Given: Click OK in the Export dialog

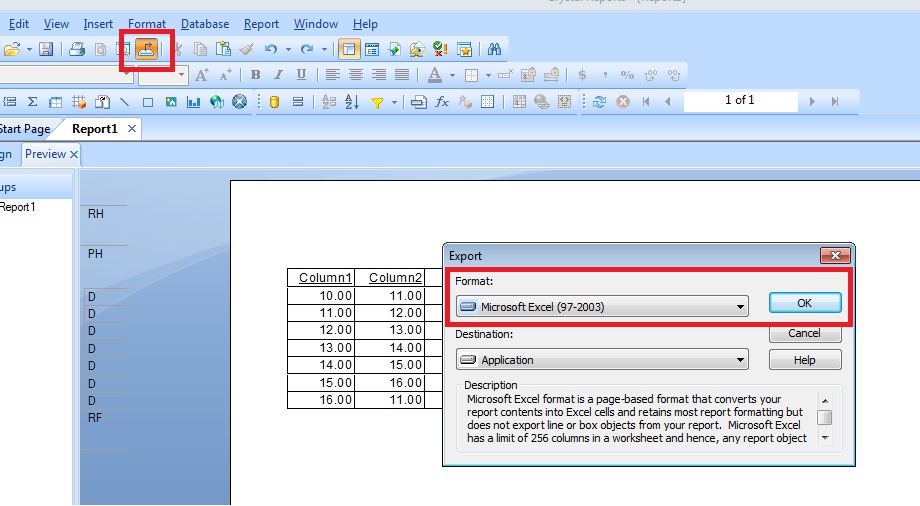Looking at the screenshot, I should [x=804, y=303].
